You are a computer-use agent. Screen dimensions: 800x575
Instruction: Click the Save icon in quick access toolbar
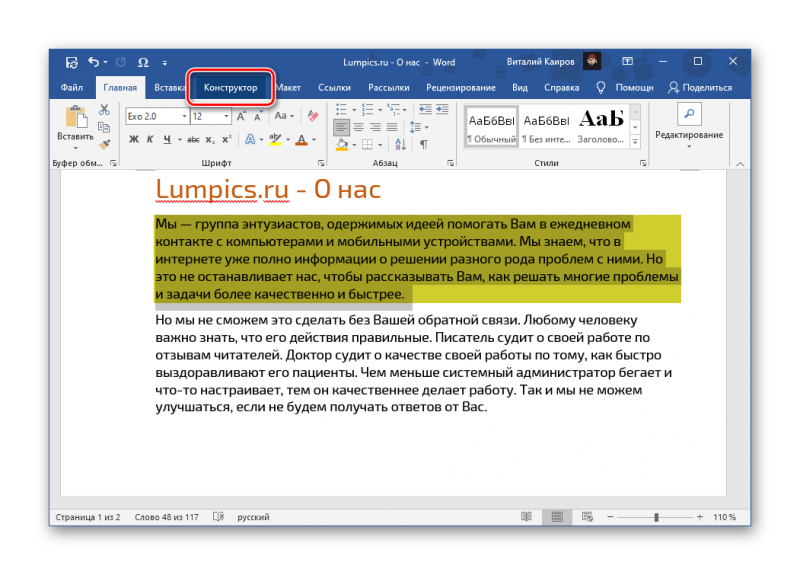[x=71, y=62]
